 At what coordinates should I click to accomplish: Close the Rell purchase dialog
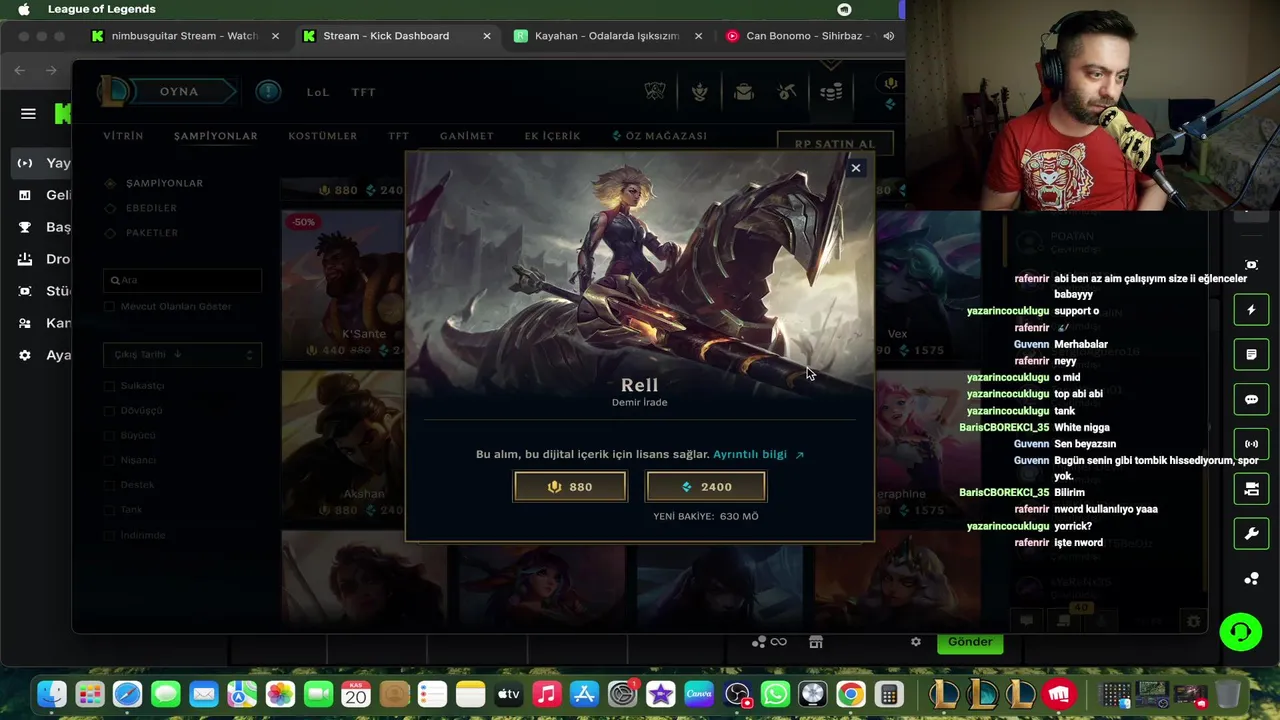(x=855, y=168)
